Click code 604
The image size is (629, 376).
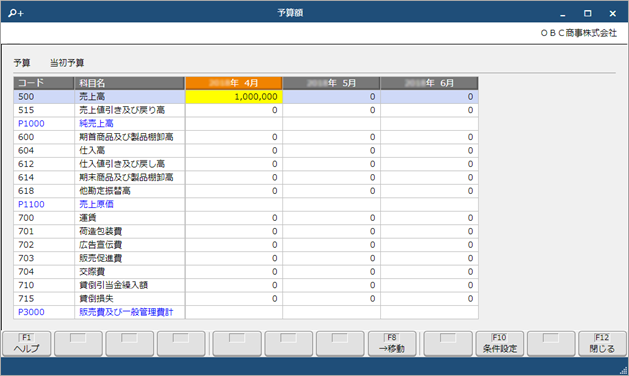click(26, 150)
